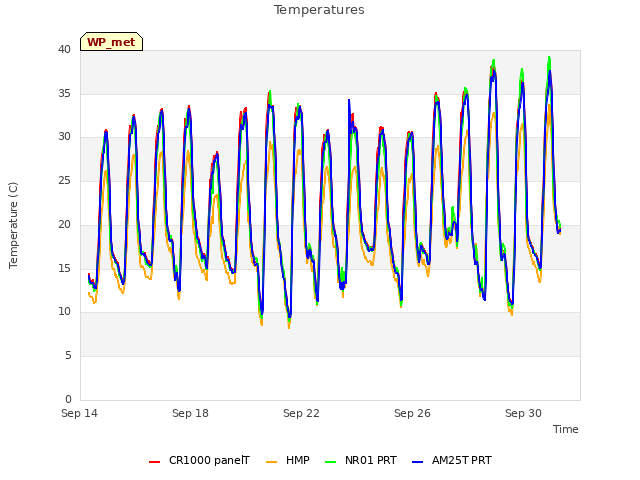This screenshot has height=480, width=640.
Task: Toggle the HMP legend entry
Action: coord(288,460)
